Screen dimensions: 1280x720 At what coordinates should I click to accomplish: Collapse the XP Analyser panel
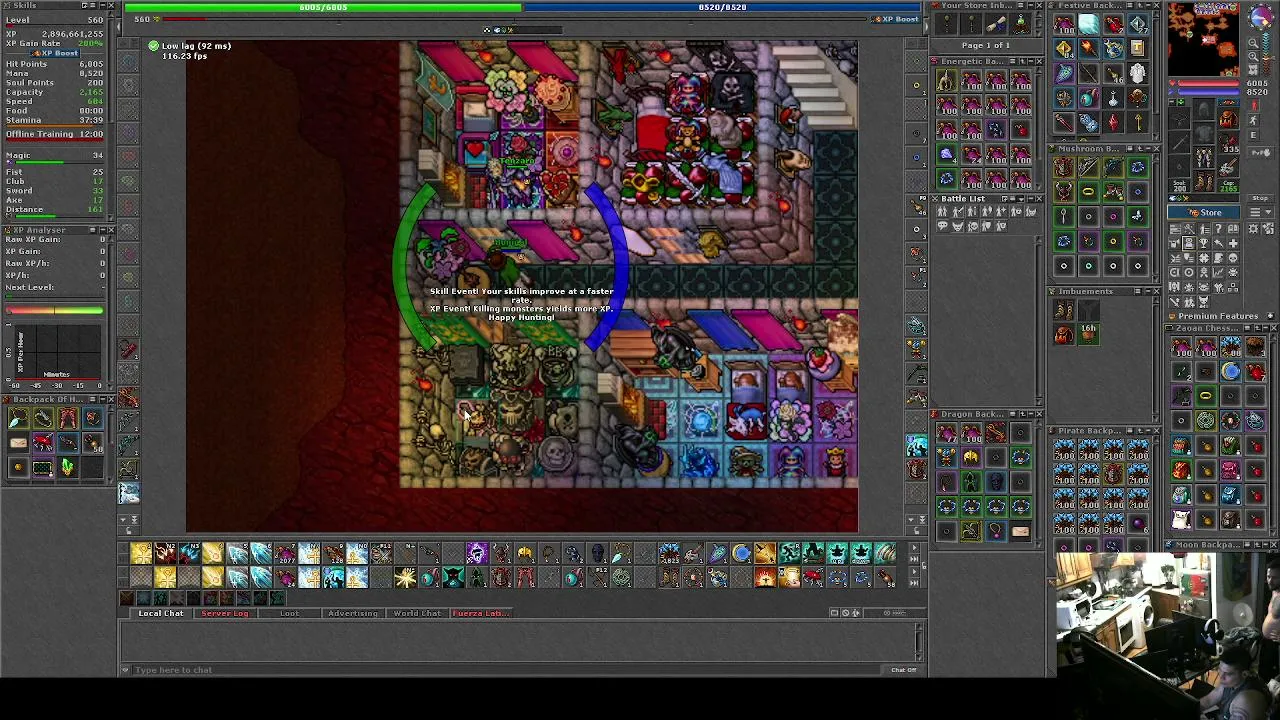coord(102,231)
